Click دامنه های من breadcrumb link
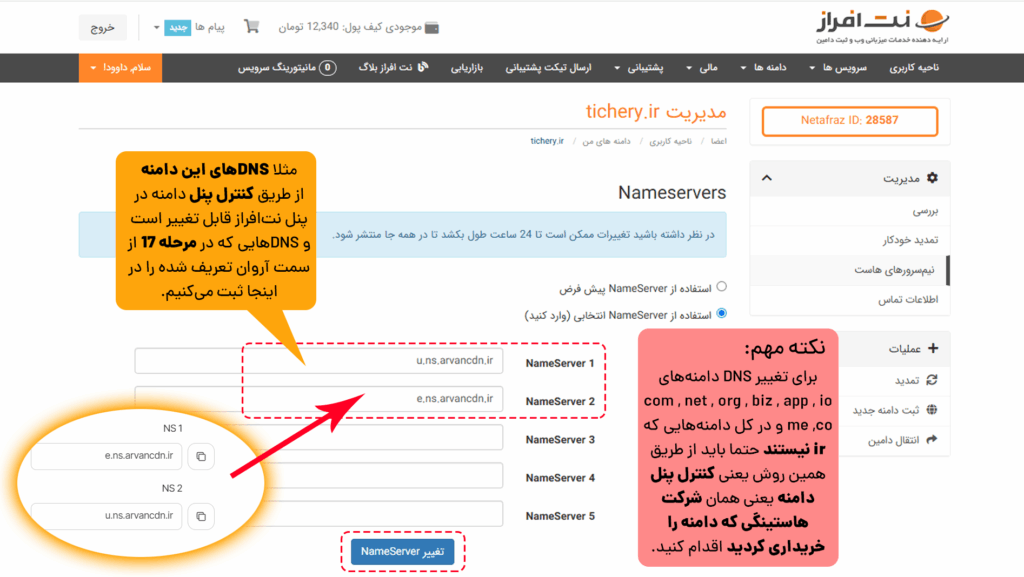This screenshot has width=1024, height=577. pyautogui.click(x=607, y=141)
